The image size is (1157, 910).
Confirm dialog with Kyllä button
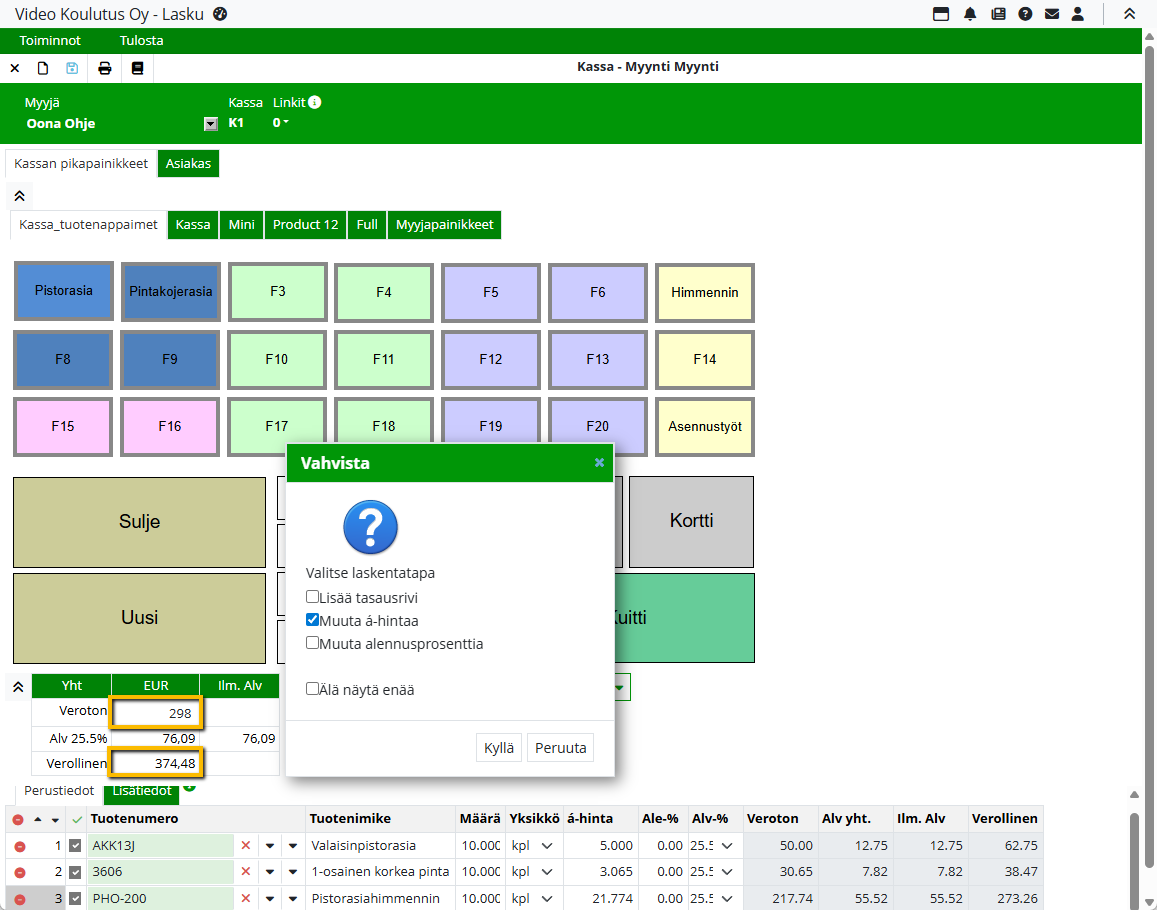pos(498,748)
